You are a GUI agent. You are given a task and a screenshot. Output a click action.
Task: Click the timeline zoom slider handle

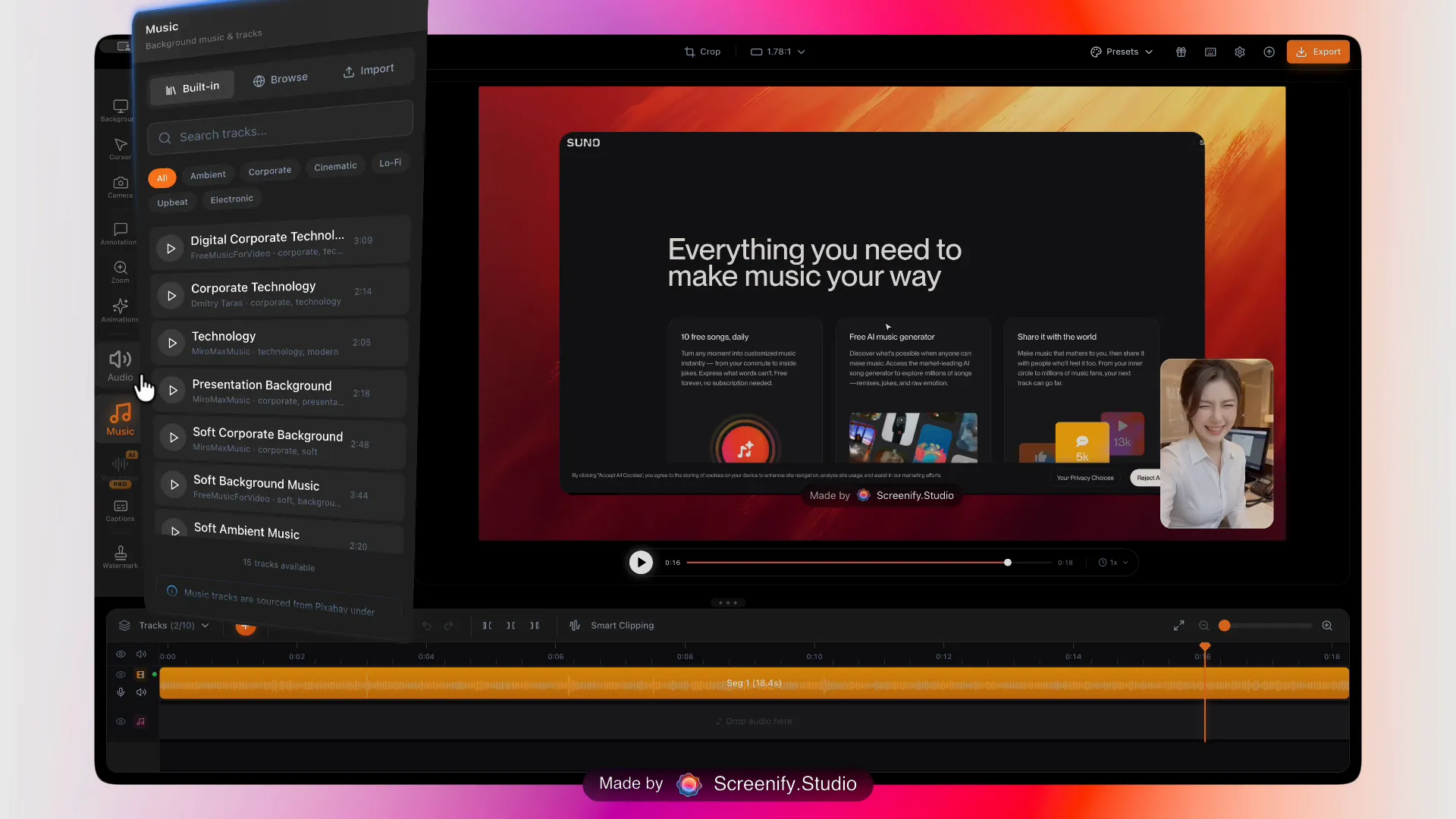click(x=1224, y=626)
